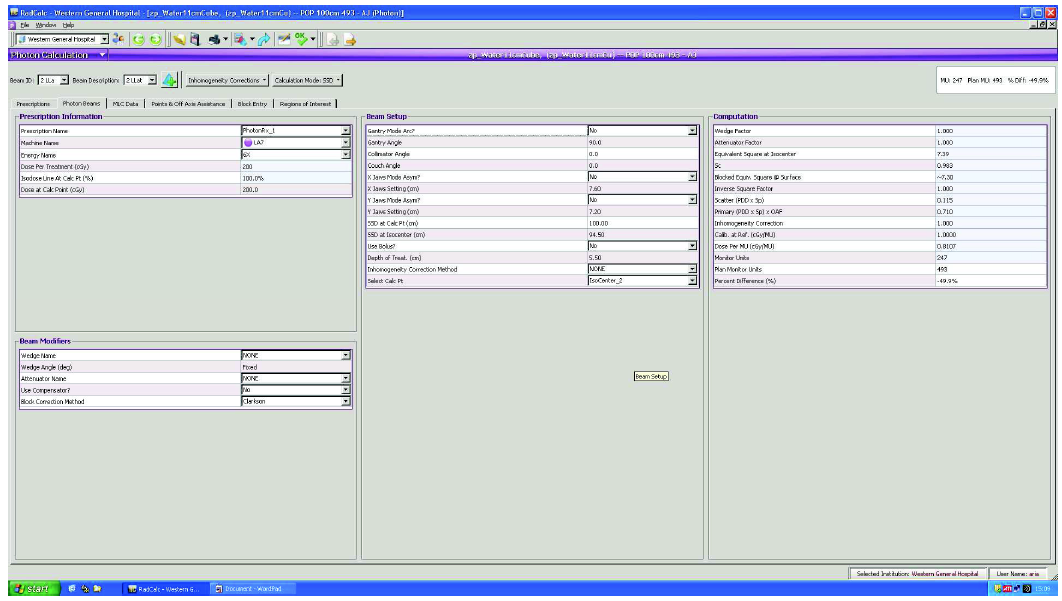Open the Gantry Mode Arc? dropdown
1062x601 pixels.
point(692,130)
